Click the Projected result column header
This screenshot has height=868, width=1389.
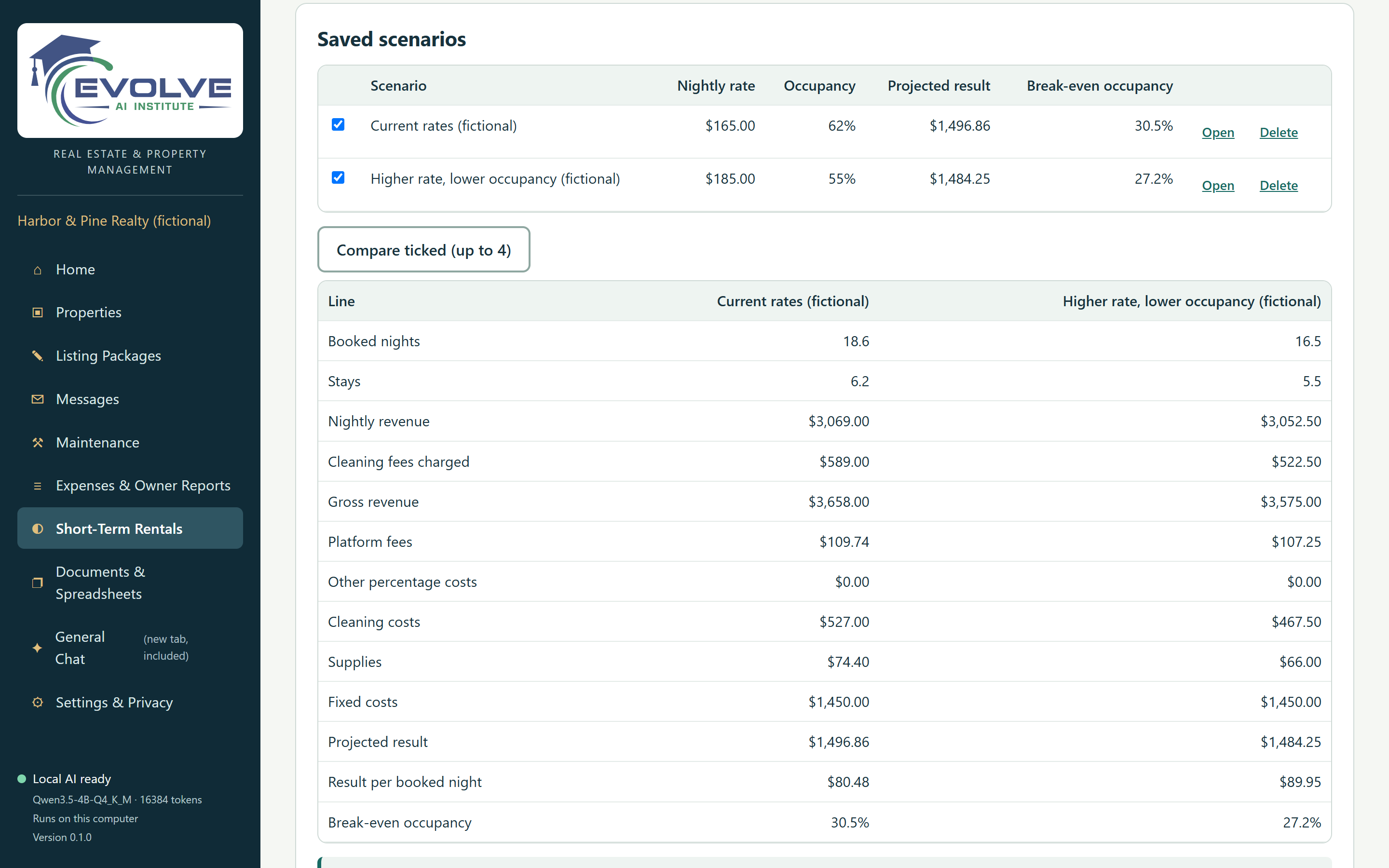[x=939, y=86]
